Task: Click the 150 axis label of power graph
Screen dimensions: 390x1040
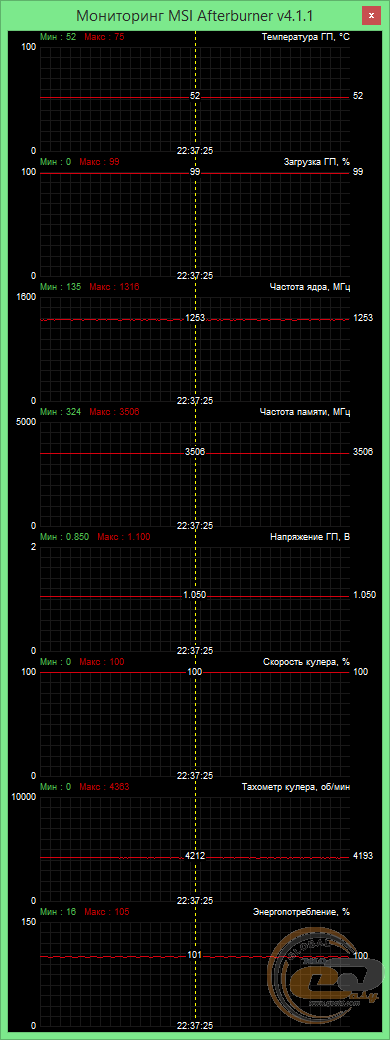Action: 28,923
